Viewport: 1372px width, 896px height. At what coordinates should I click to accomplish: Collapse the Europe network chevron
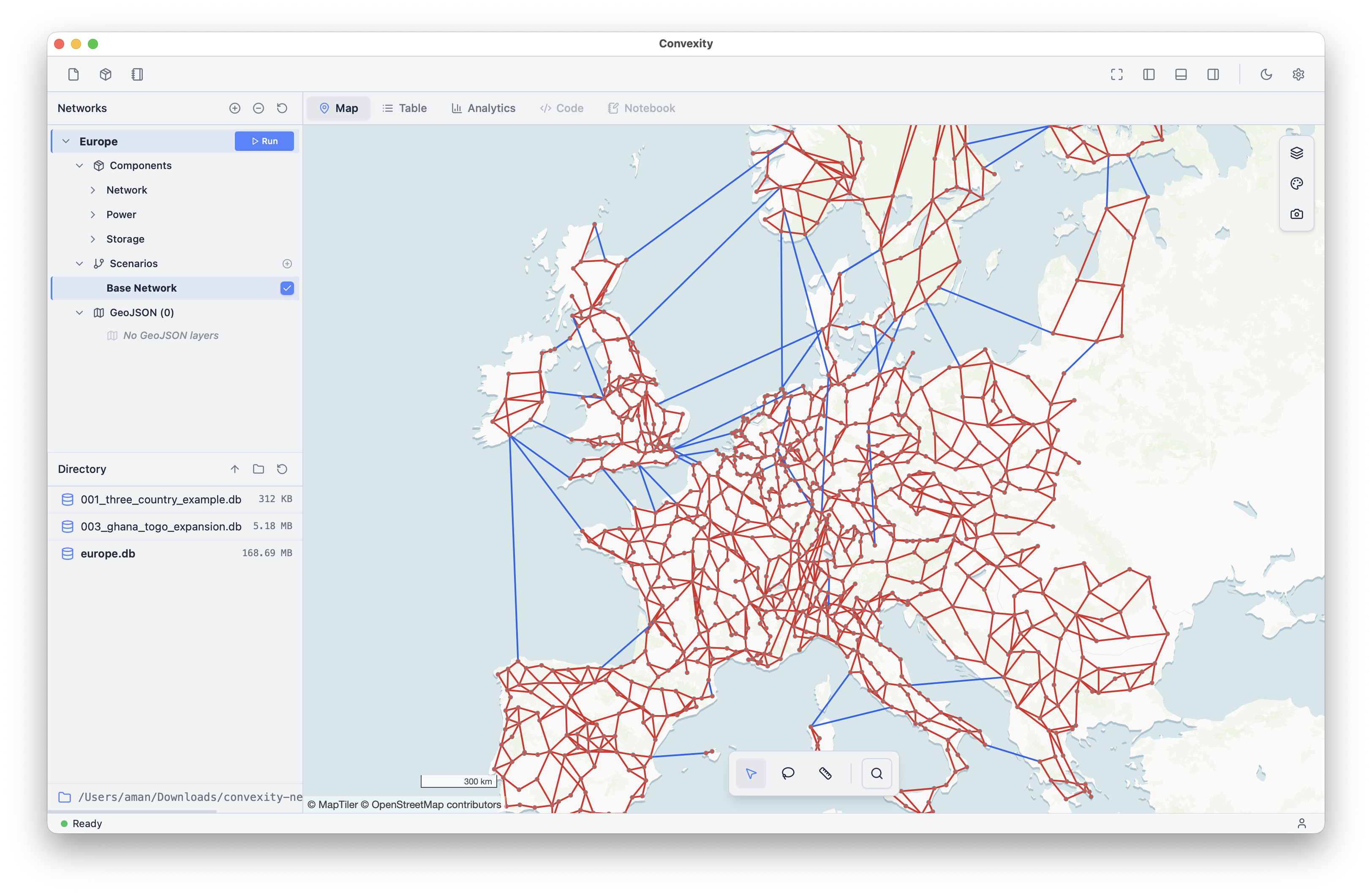tap(66, 141)
